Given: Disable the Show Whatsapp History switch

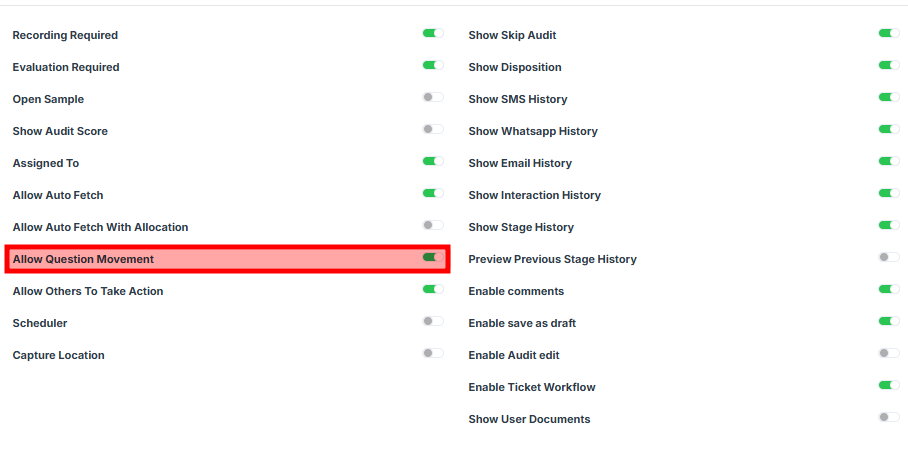Looking at the screenshot, I should (x=889, y=129).
